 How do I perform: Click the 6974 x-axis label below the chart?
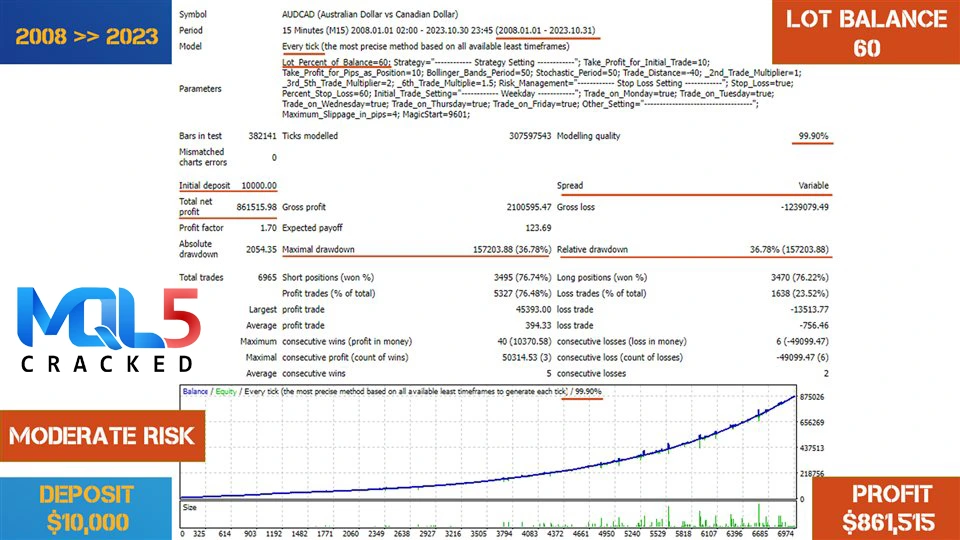(784, 534)
